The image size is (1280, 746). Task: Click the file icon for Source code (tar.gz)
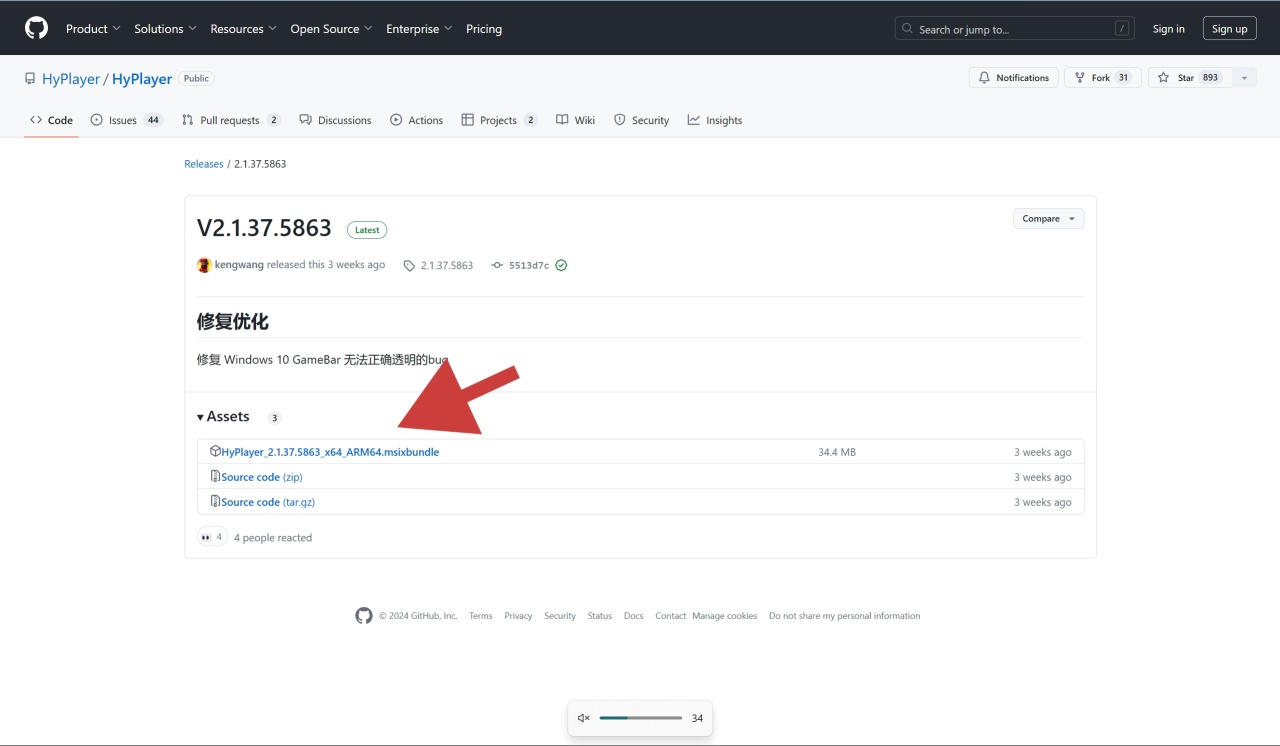215,502
